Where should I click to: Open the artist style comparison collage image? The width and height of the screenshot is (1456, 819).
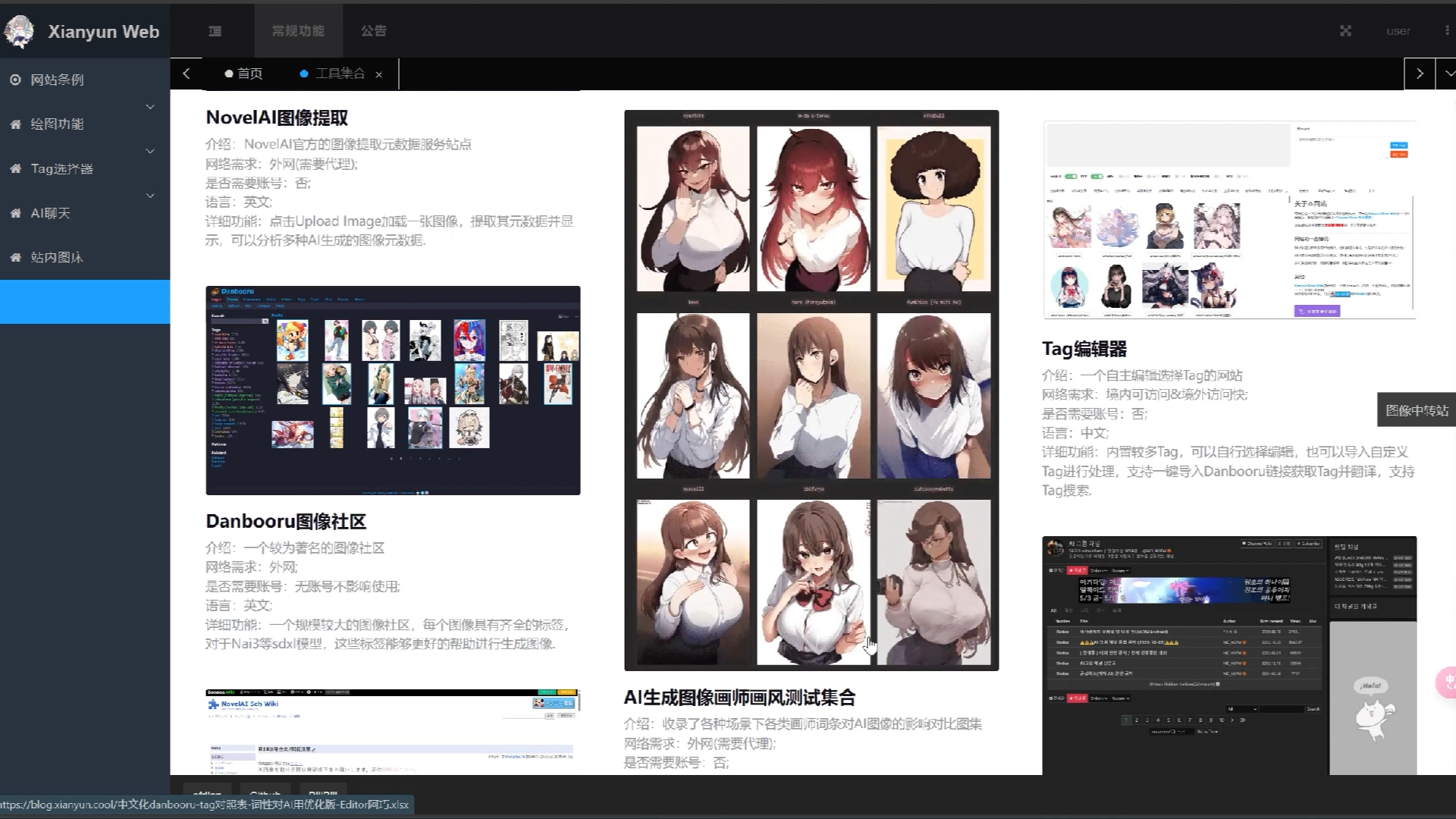(x=811, y=390)
